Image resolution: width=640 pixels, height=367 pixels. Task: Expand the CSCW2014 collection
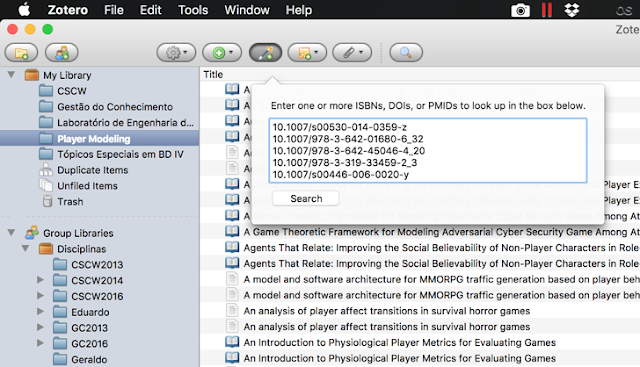(40, 280)
